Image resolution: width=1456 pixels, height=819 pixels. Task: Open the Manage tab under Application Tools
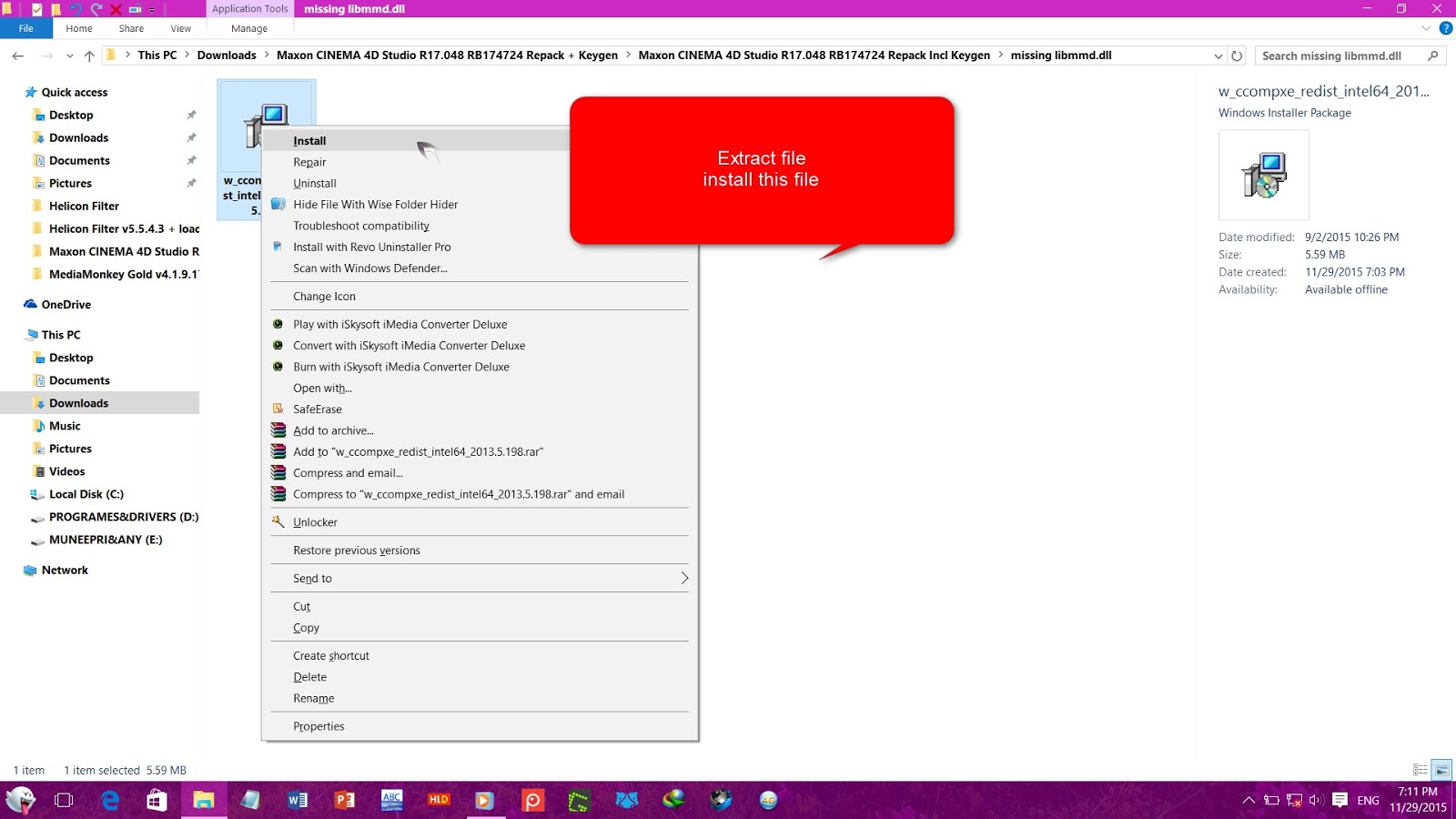249,28
